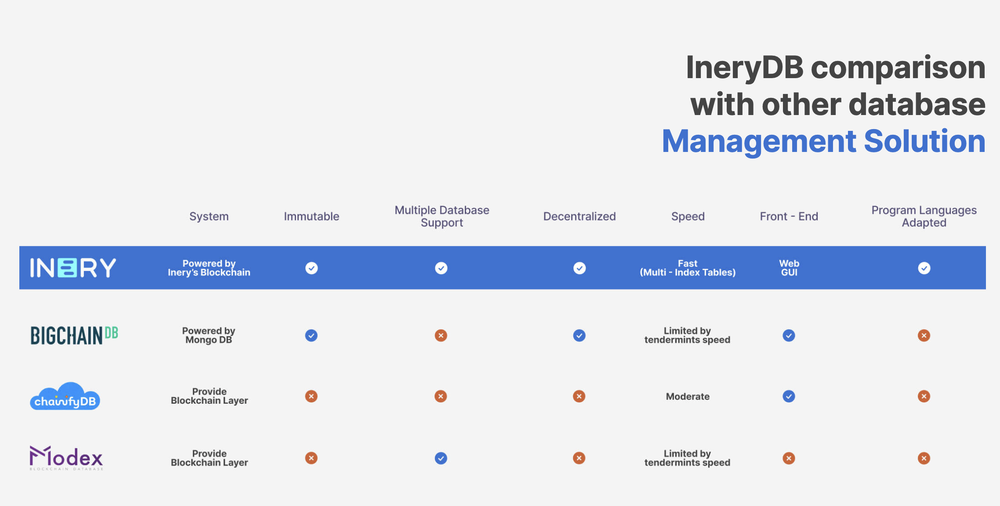Click chainifyDB's Decentralized cross icon

point(579,396)
